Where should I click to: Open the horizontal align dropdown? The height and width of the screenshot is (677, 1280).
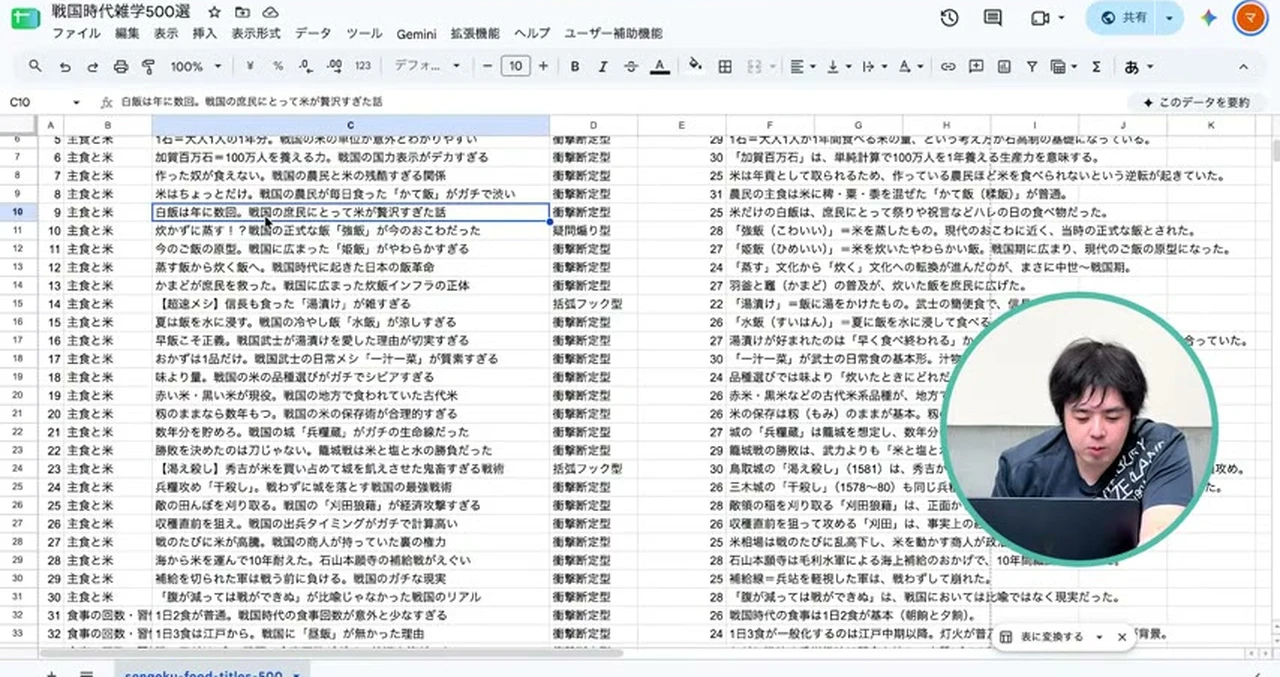click(x=802, y=66)
